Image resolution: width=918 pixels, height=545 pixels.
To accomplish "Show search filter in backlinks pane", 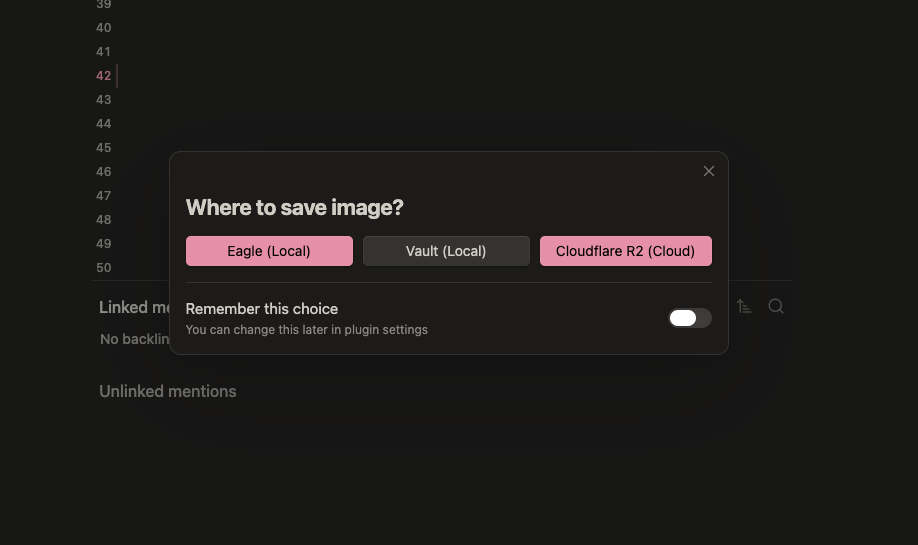I will tap(776, 306).
